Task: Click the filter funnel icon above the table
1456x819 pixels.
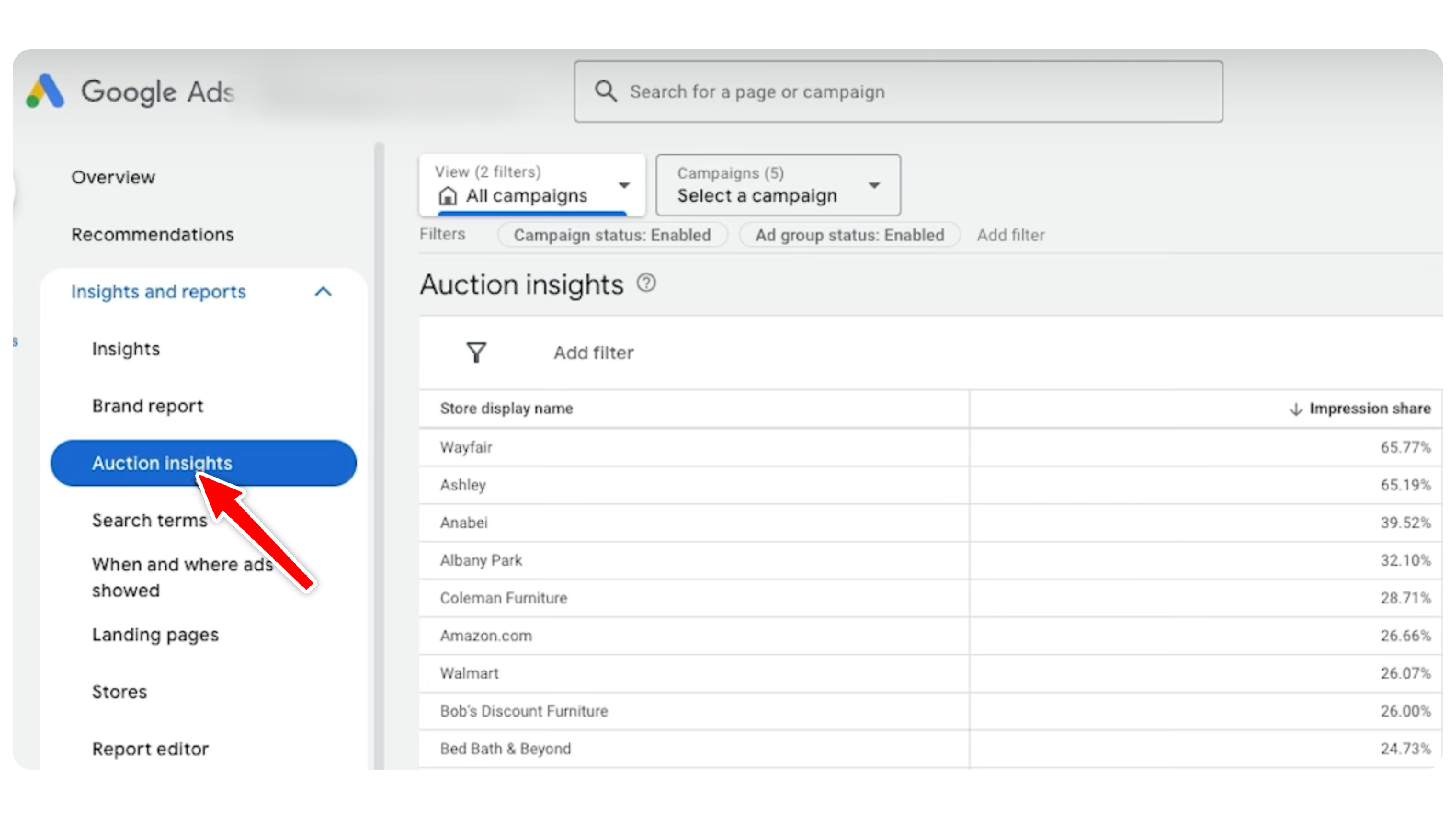Action: [x=476, y=352]
